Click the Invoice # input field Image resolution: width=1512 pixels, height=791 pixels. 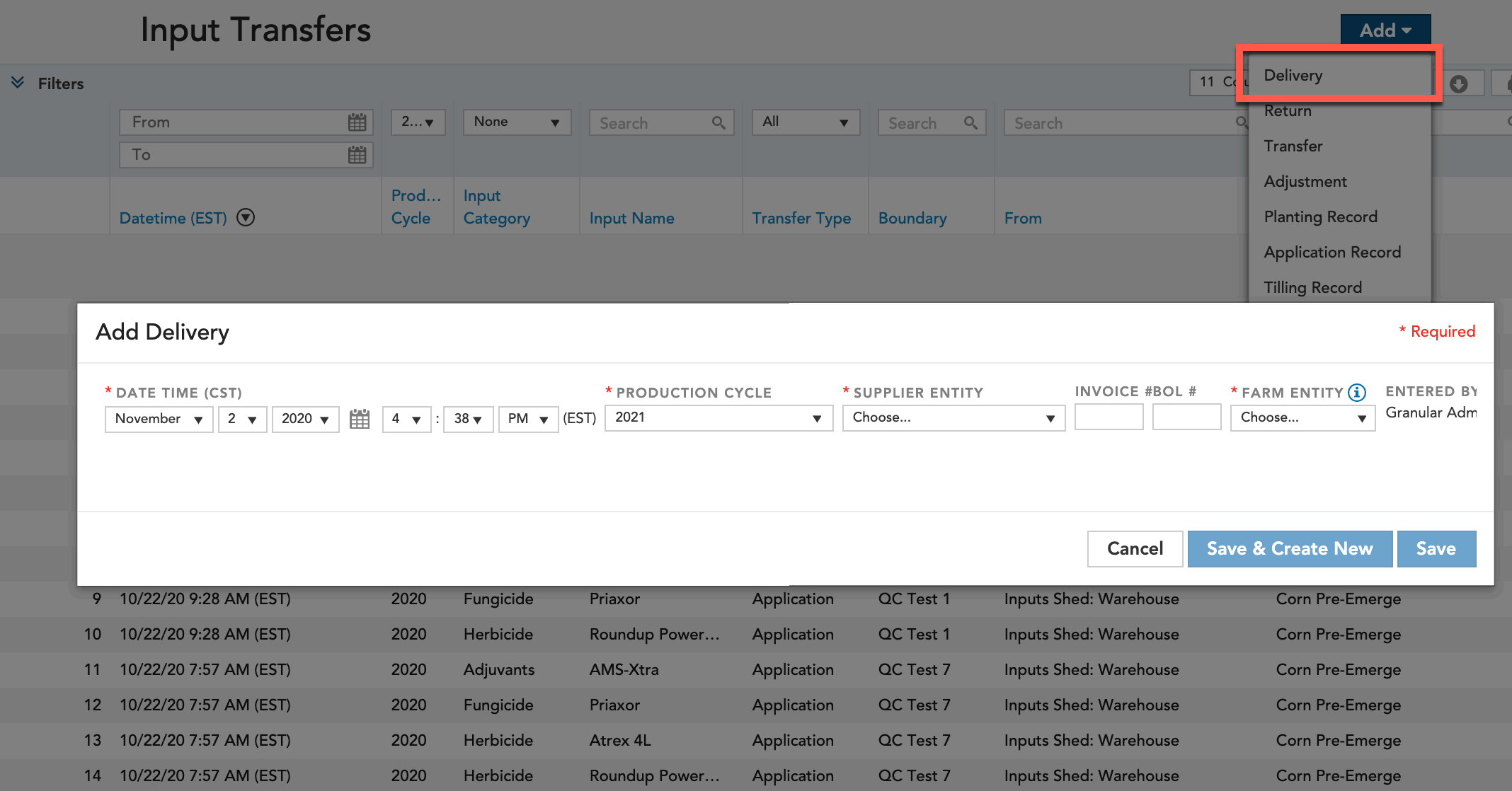click(1109, 417)
